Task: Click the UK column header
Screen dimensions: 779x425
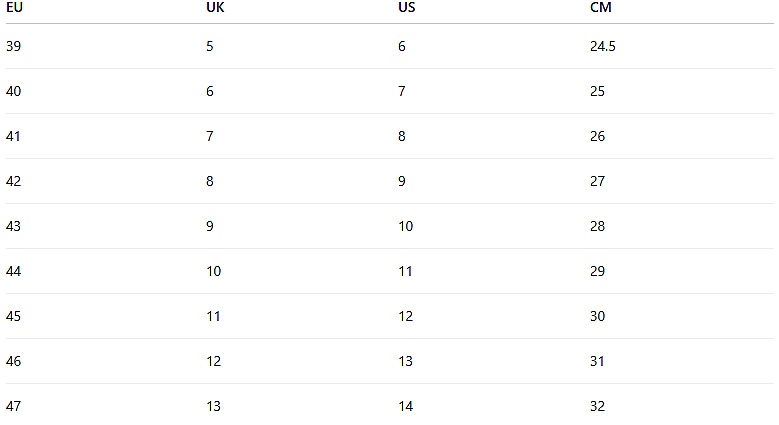Action: click(x=215, y=7)
